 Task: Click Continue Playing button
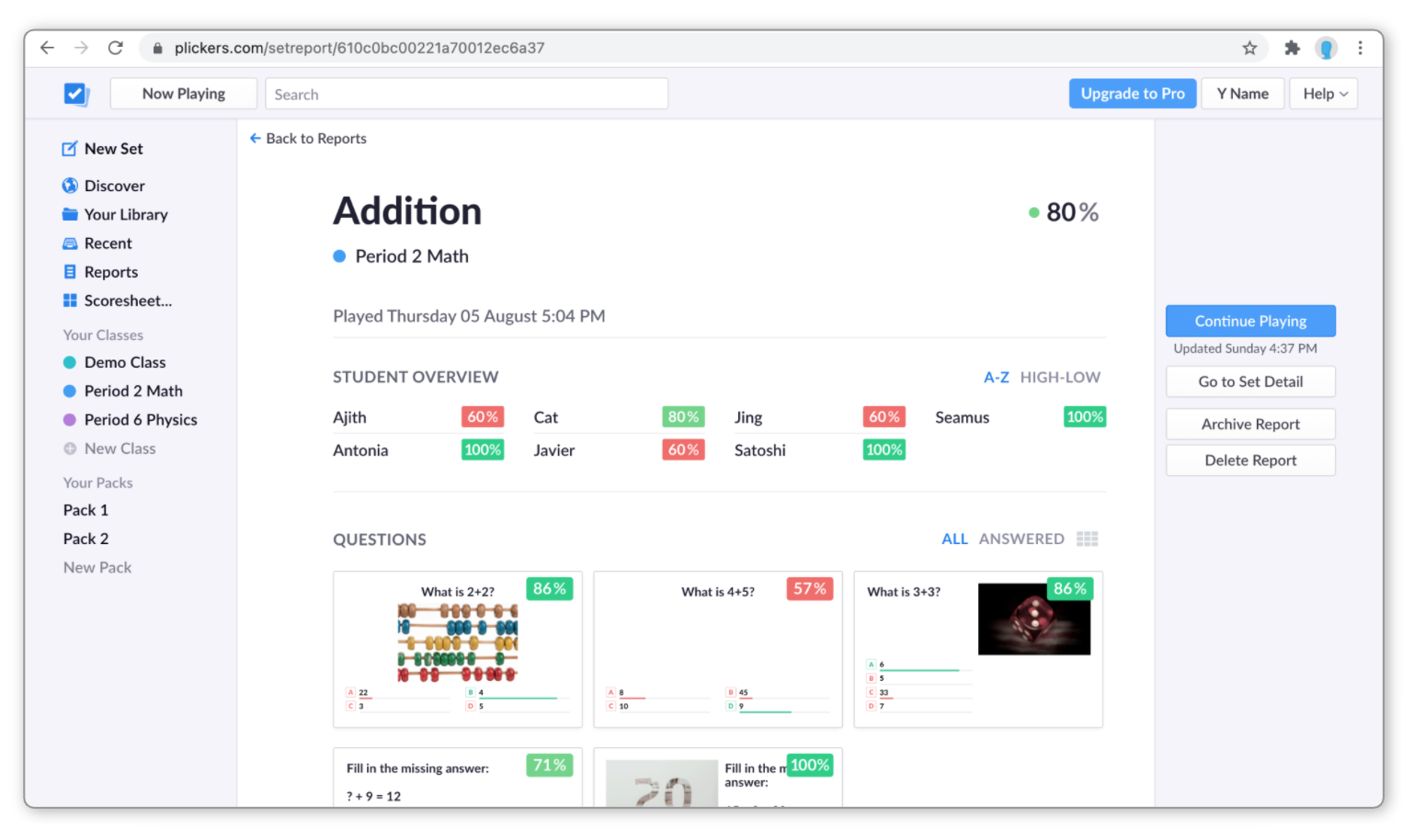1250,321
